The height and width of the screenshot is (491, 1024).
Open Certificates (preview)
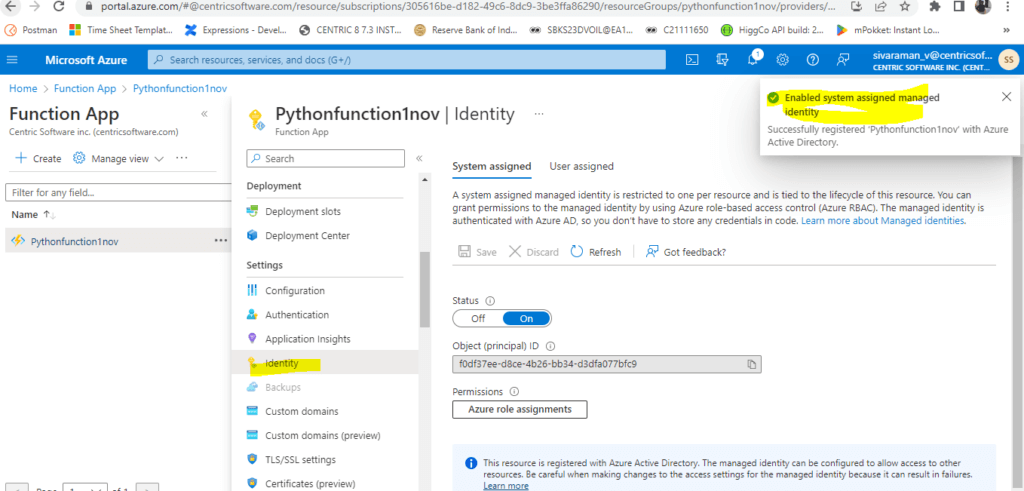(310, 484)
